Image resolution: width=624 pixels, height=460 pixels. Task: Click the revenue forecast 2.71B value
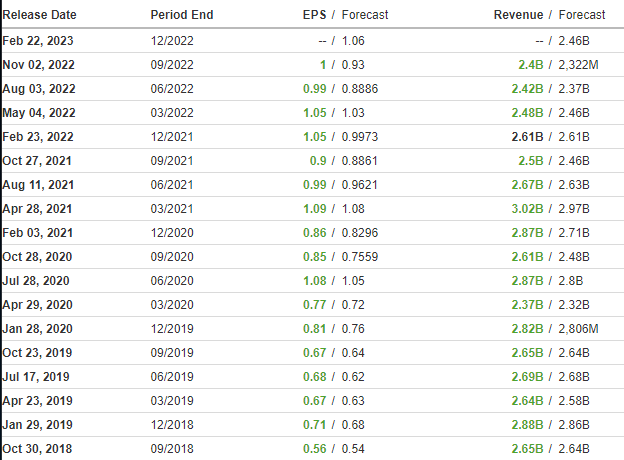pyautogui.click(x=574, y=232)
